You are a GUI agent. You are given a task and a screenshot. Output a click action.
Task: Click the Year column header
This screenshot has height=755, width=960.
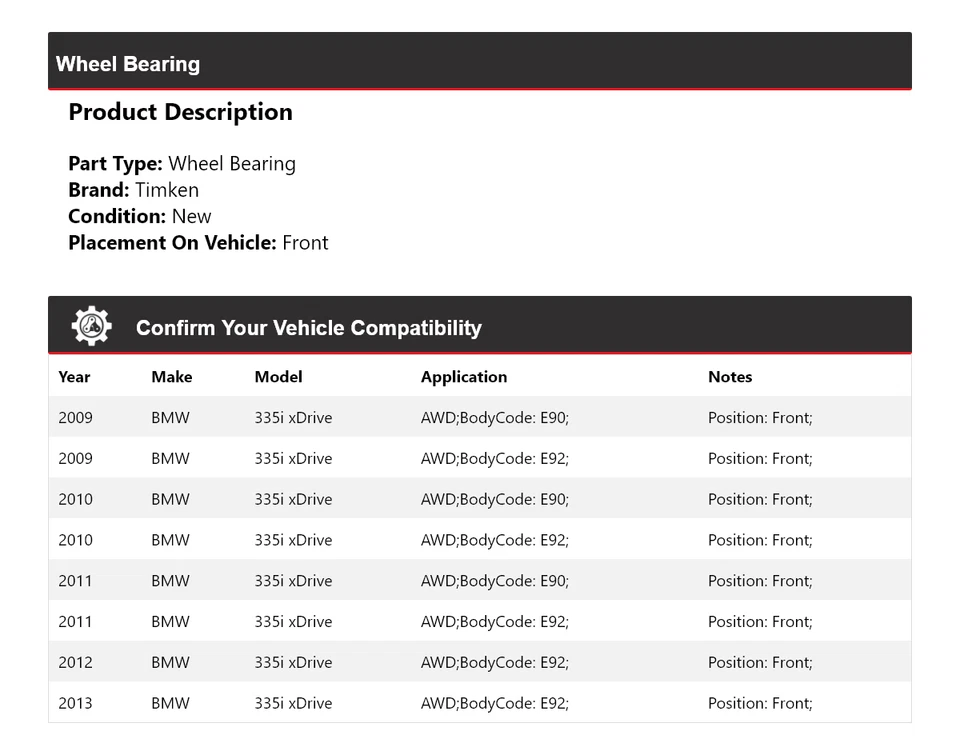74,377
